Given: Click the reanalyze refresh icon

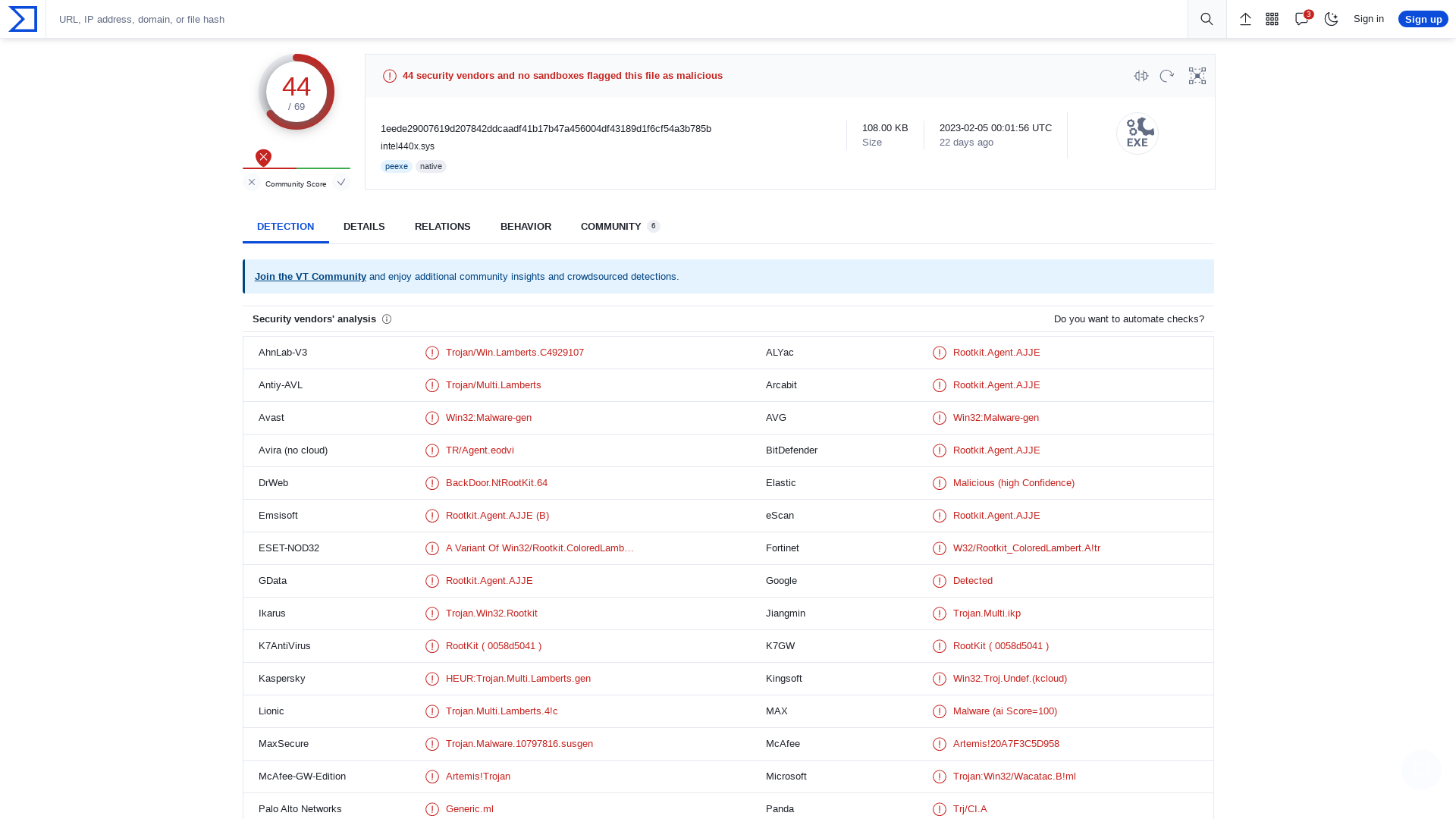Looking at the screenshot, I should [x=1167, y=76].
